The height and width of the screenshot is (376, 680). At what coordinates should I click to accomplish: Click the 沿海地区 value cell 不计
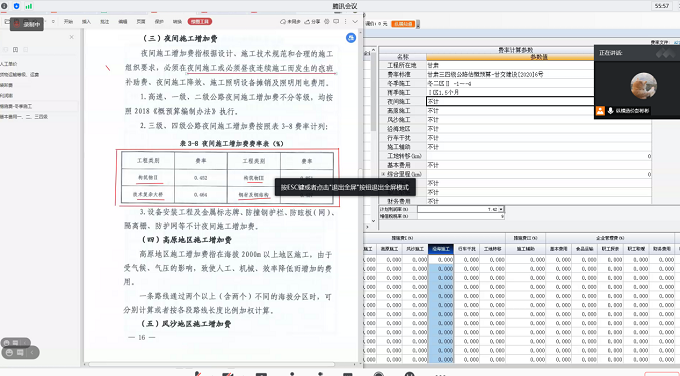[x=539, y=128]
